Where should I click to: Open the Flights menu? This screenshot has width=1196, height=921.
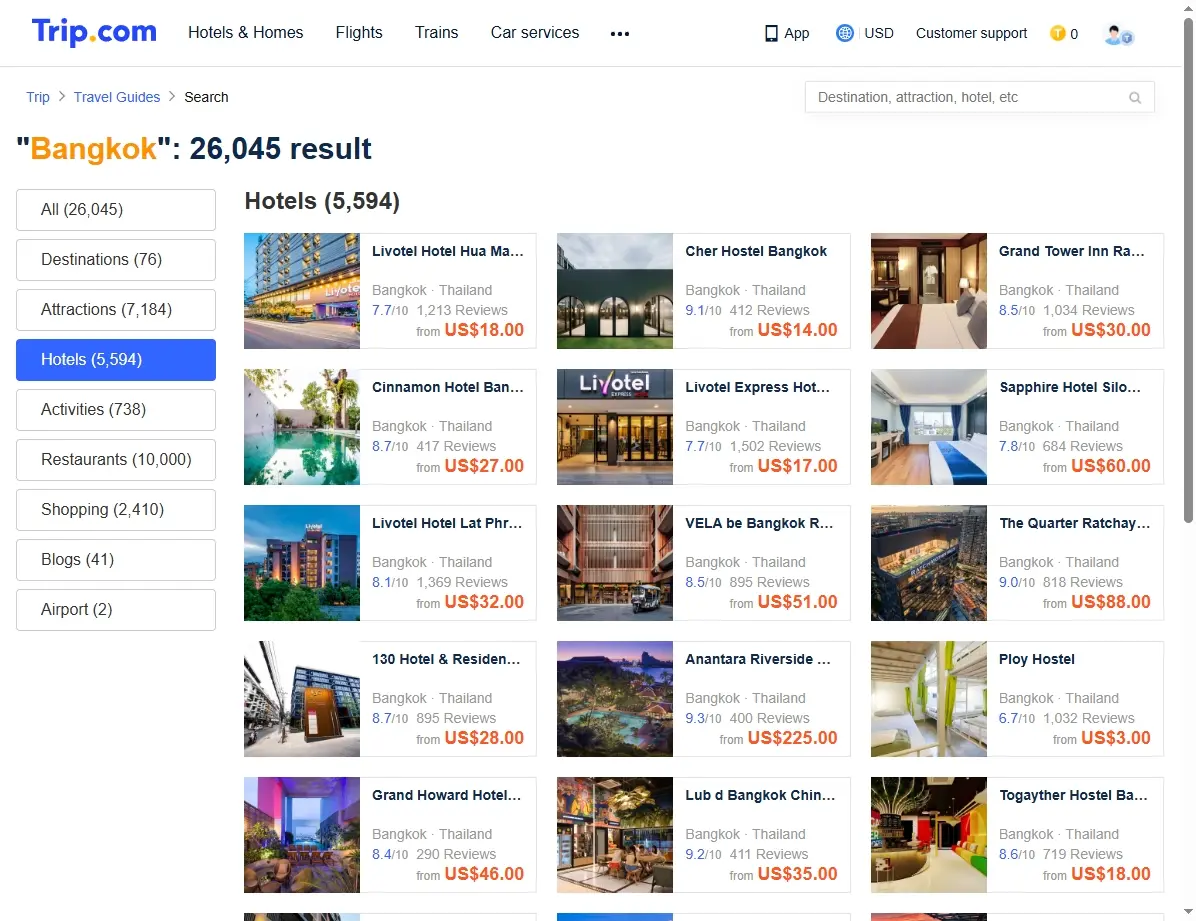pyautogui.click(x=359, y=33)
